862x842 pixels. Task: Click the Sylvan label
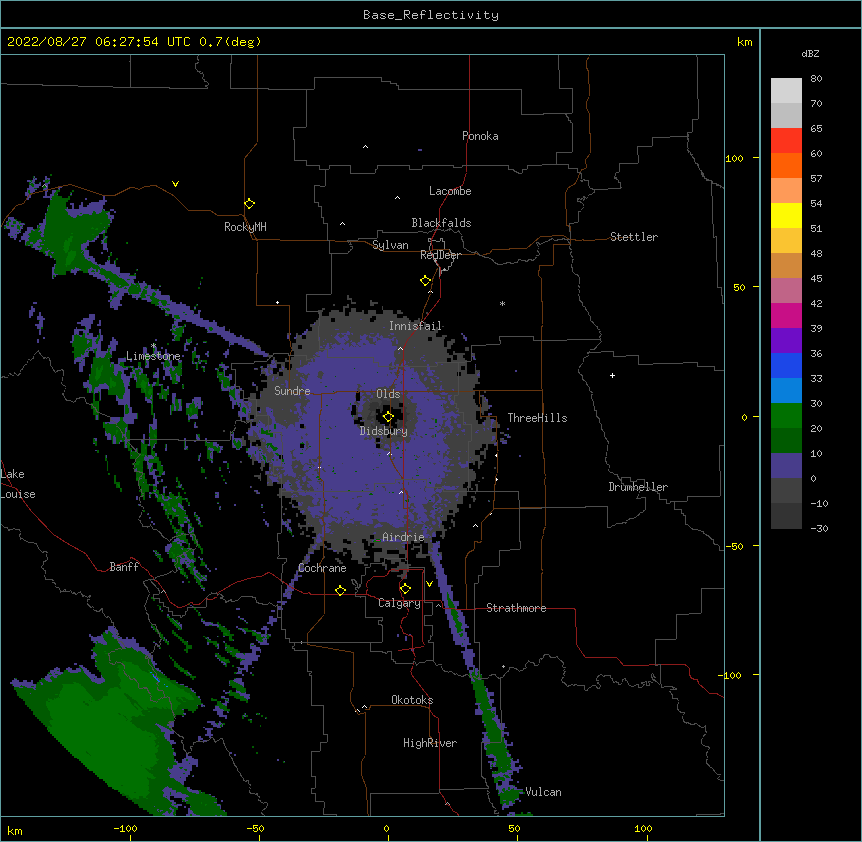(390, 245)
